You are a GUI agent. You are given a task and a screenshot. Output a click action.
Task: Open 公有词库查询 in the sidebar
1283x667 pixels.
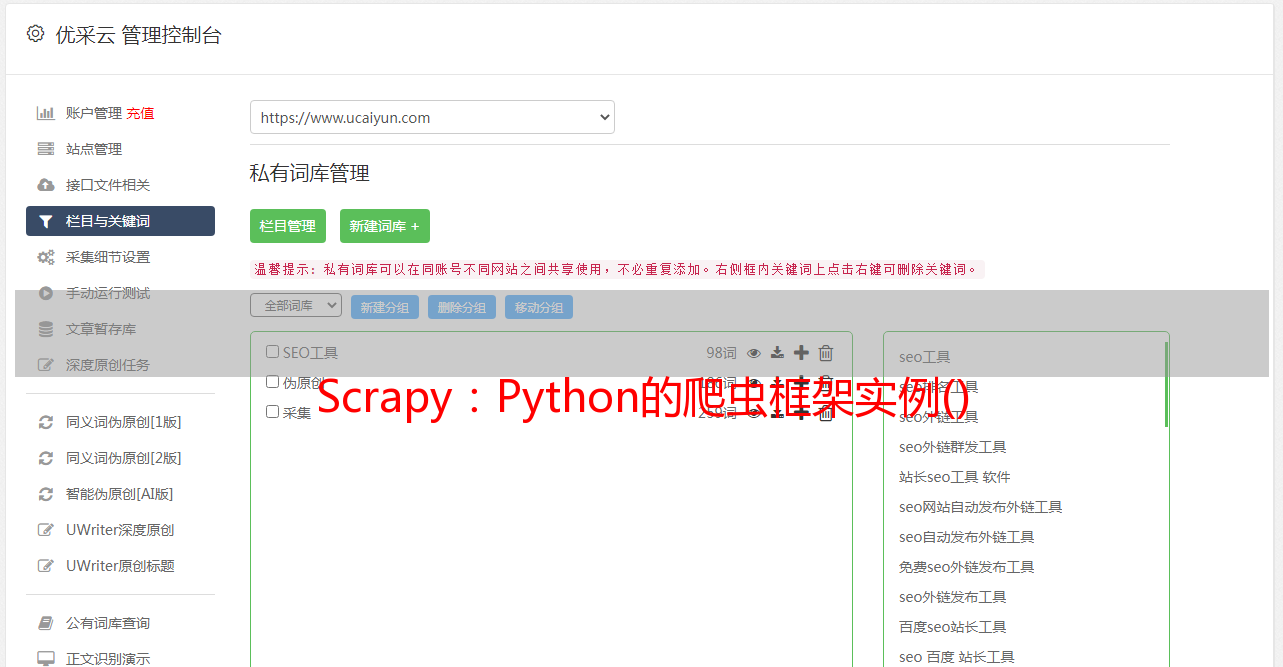108,623
